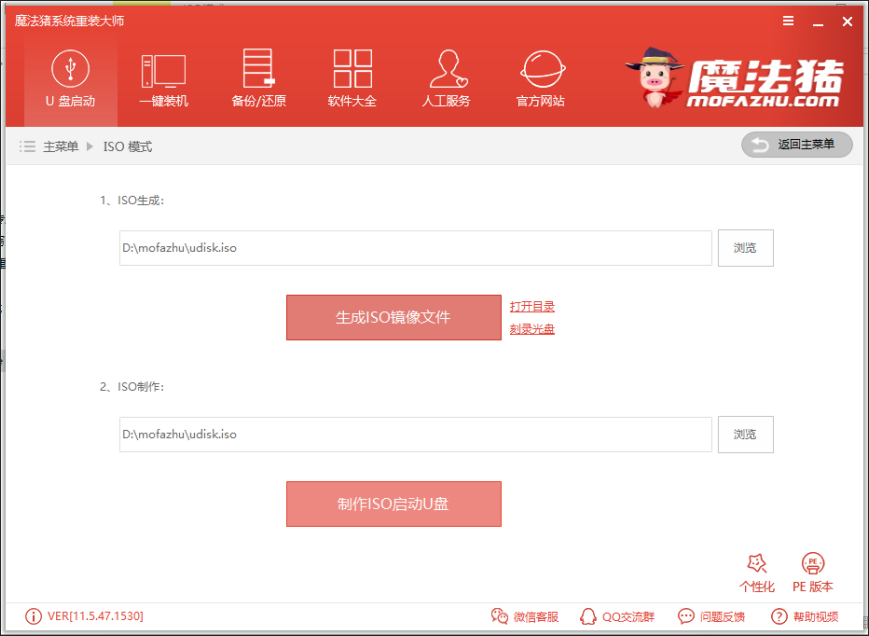The image size is (869, 636).
Task: Click 制作ISO启动U盘 button
Action: pyautogui.click(x=393, y=504)
